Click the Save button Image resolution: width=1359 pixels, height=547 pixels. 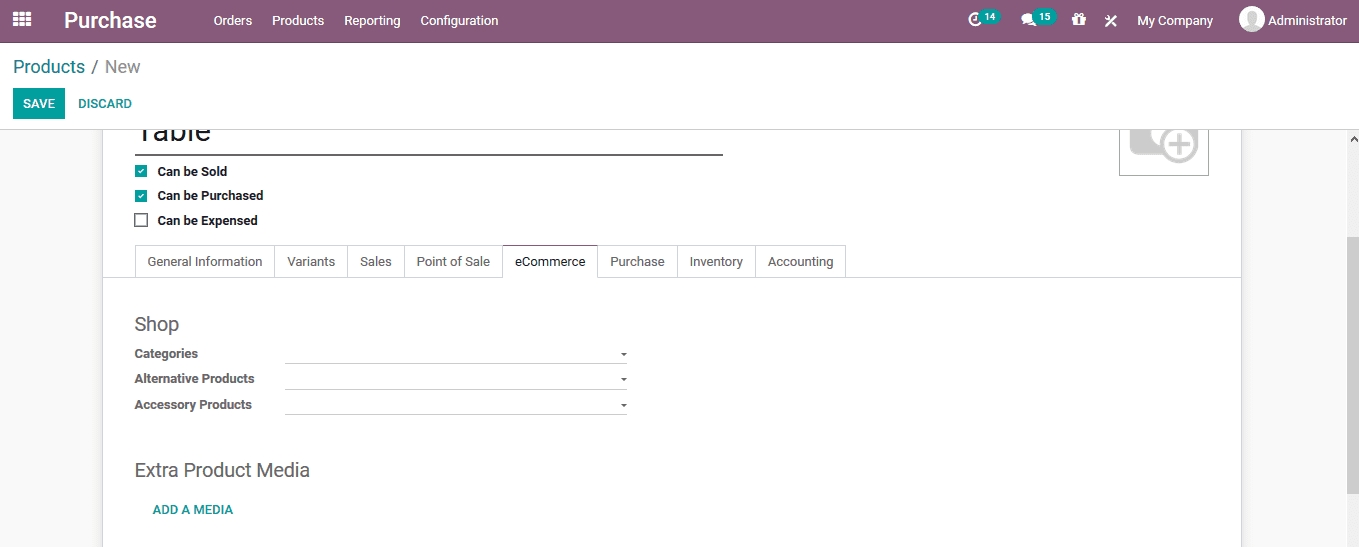click(x=39, y=104)
